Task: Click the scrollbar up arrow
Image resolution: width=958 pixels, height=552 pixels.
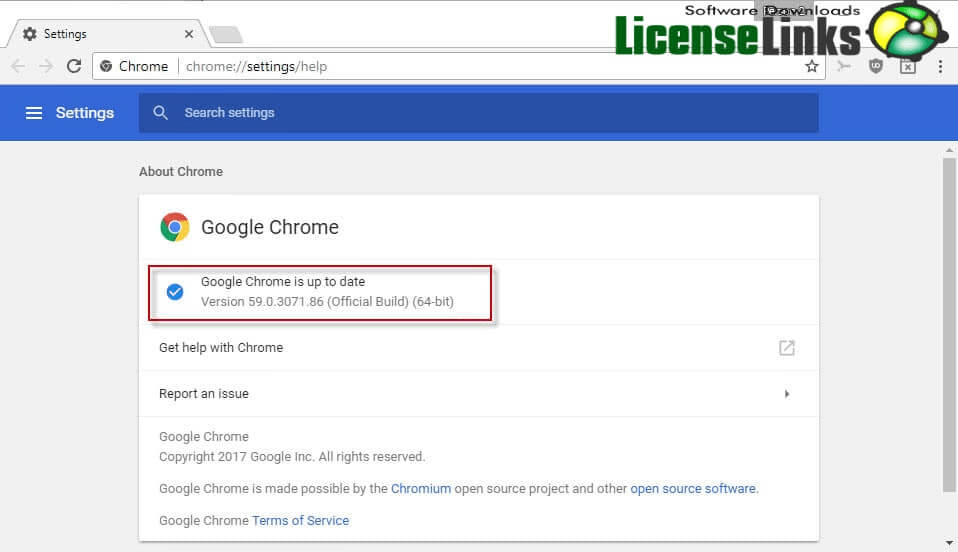Action: 949,150
